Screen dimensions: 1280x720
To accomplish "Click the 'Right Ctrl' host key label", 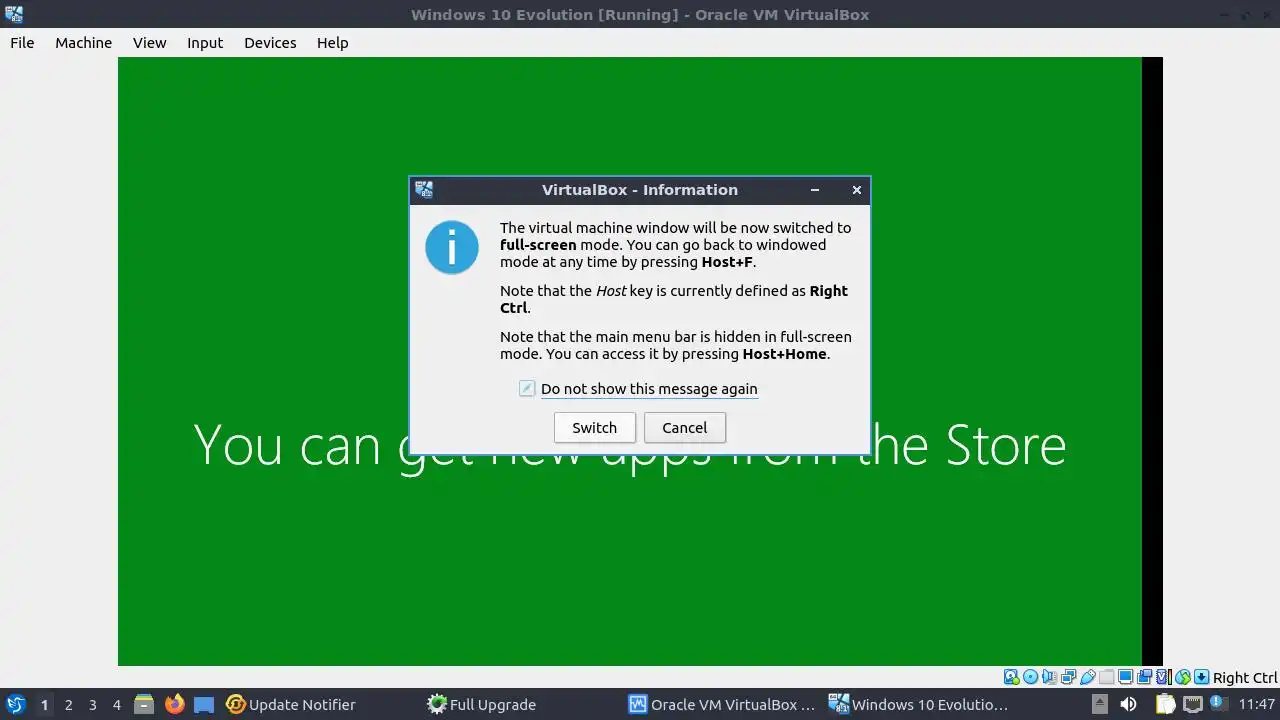I will 1245,677.
